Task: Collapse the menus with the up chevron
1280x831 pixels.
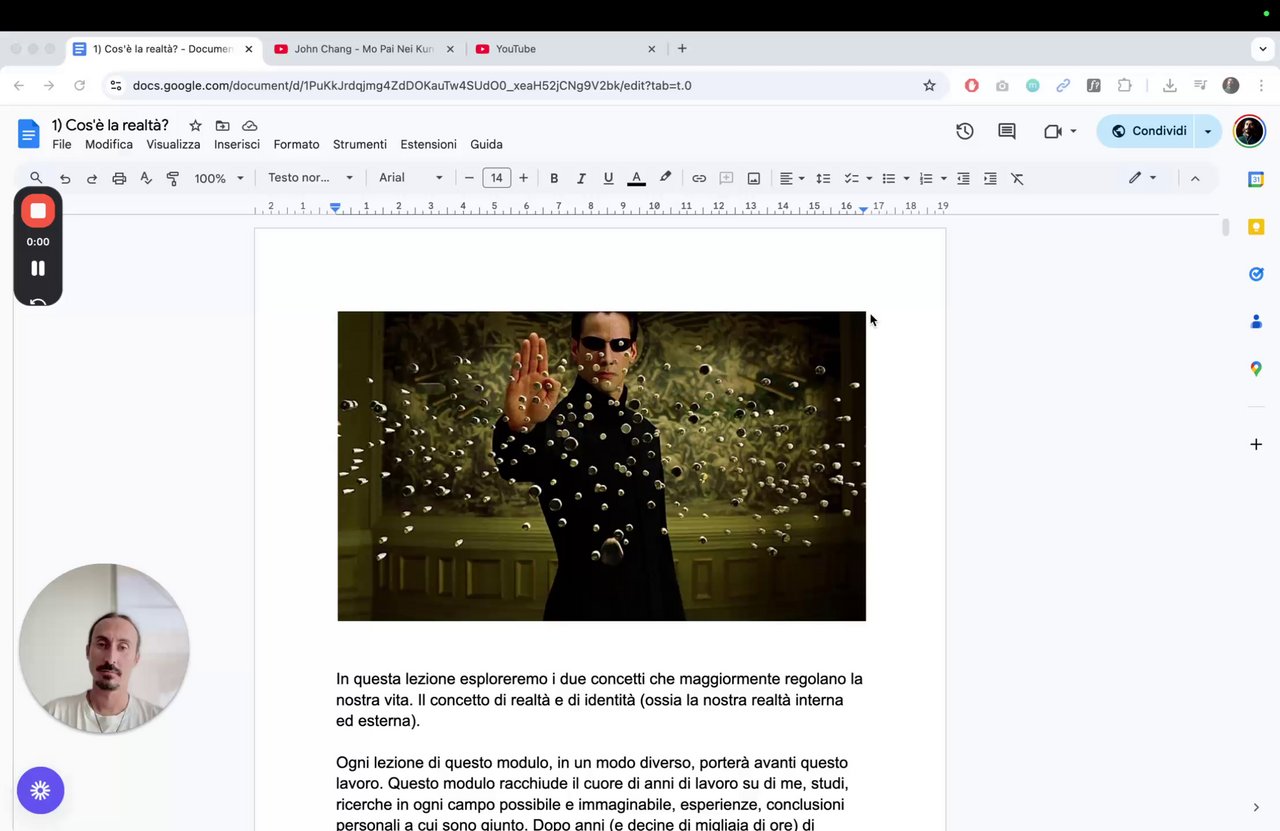Action: pyautogui.click(x=1195, y=178)
